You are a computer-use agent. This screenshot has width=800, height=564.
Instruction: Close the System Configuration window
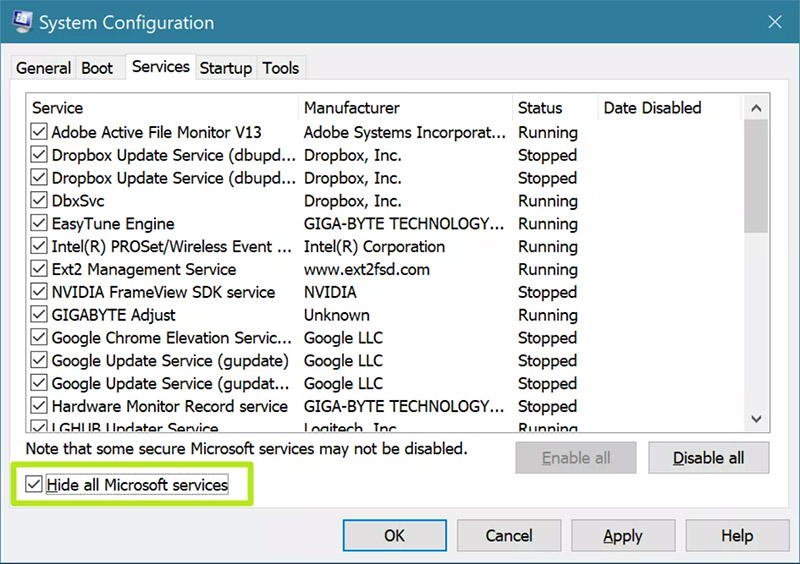click(x=774, y=22)
